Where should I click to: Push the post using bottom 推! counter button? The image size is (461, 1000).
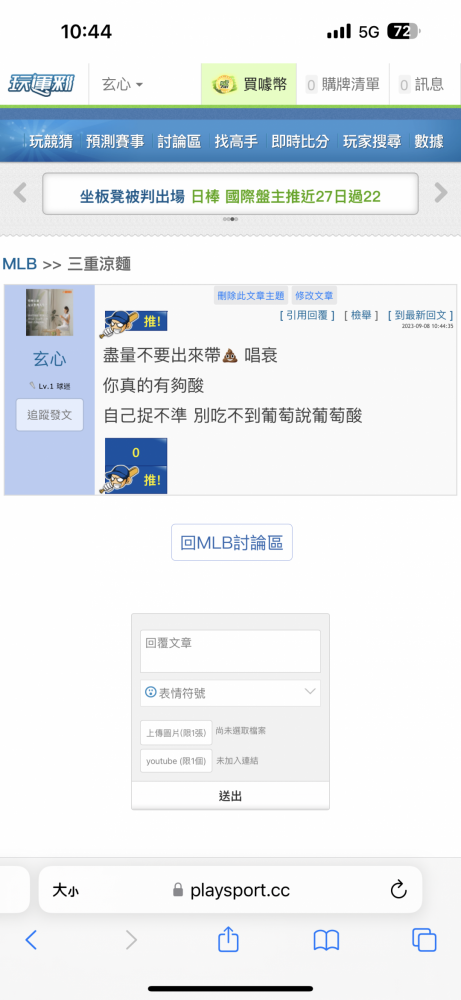(x=133, y=466)
